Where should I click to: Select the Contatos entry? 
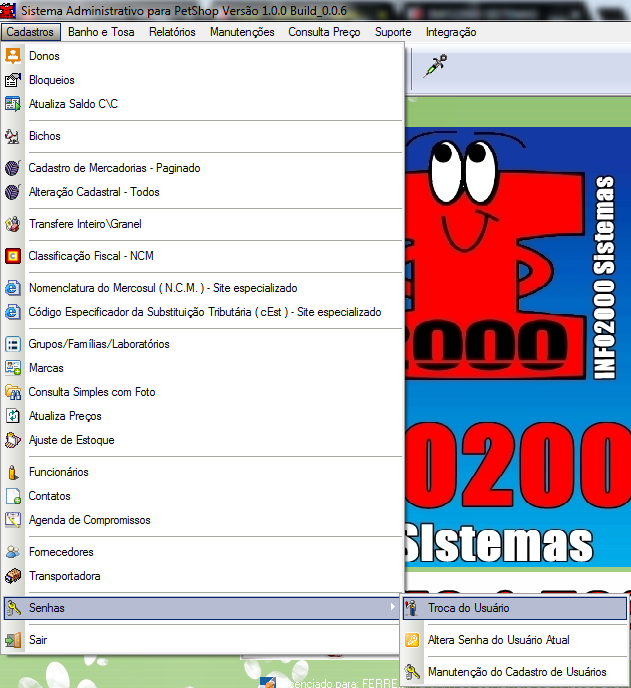(203, 496)
